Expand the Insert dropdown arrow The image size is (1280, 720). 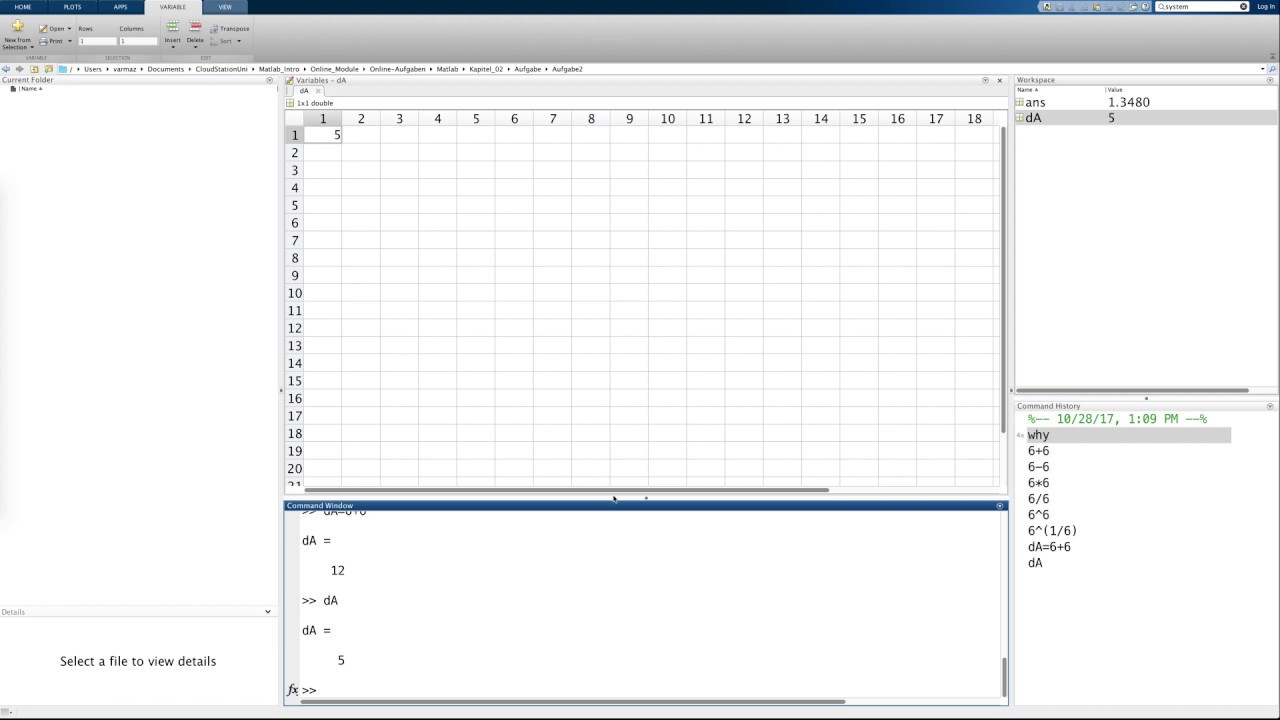tap(173, 47)
